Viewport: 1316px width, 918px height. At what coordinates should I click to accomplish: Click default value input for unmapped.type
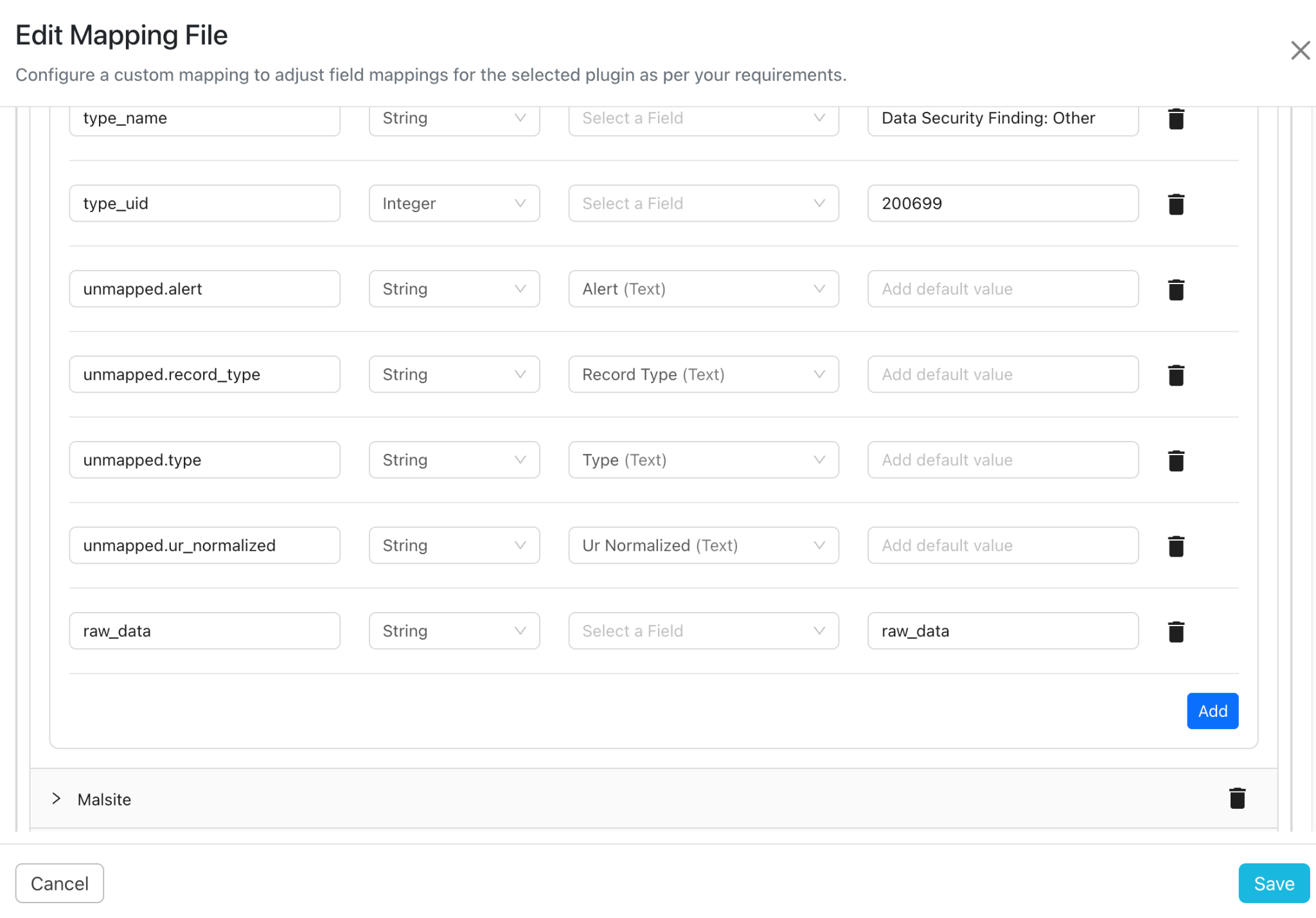[x=1003, y=460]
